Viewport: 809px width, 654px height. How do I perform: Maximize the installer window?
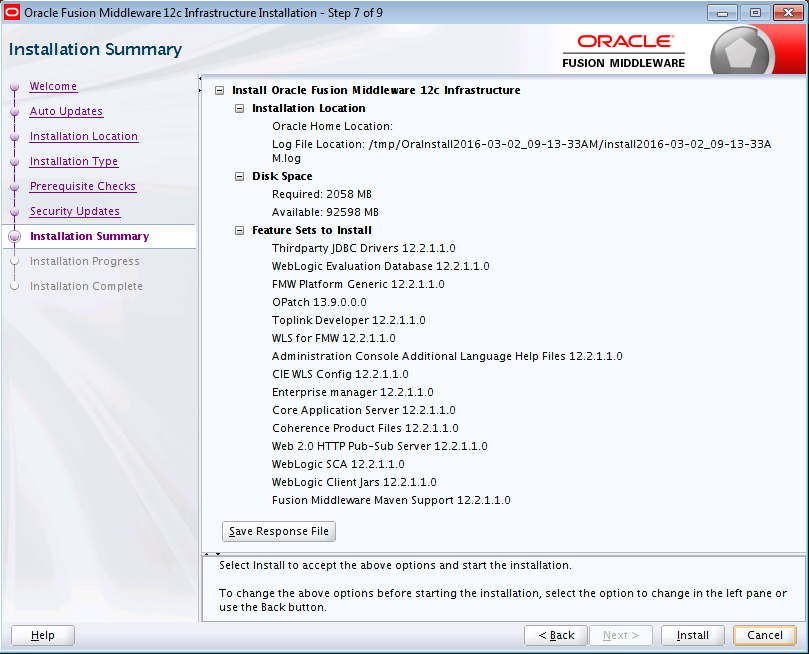click(755, 13)
